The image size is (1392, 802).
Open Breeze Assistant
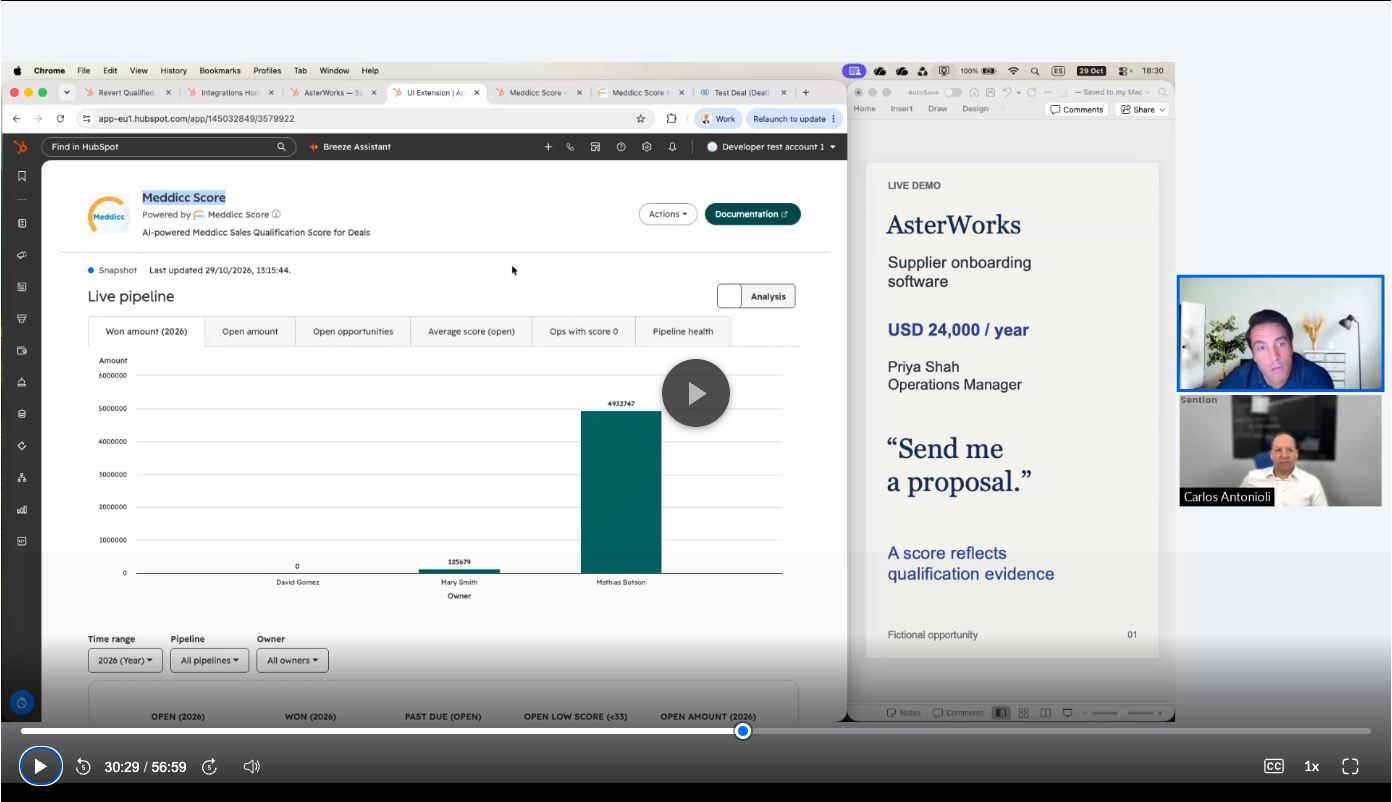pyautogui.click(x=350, y=147)
